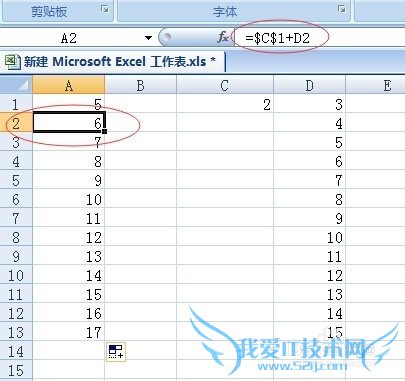405x381 pixels.
Task: Click cell A6 containing 10
Action: click(x=69, y=198)
